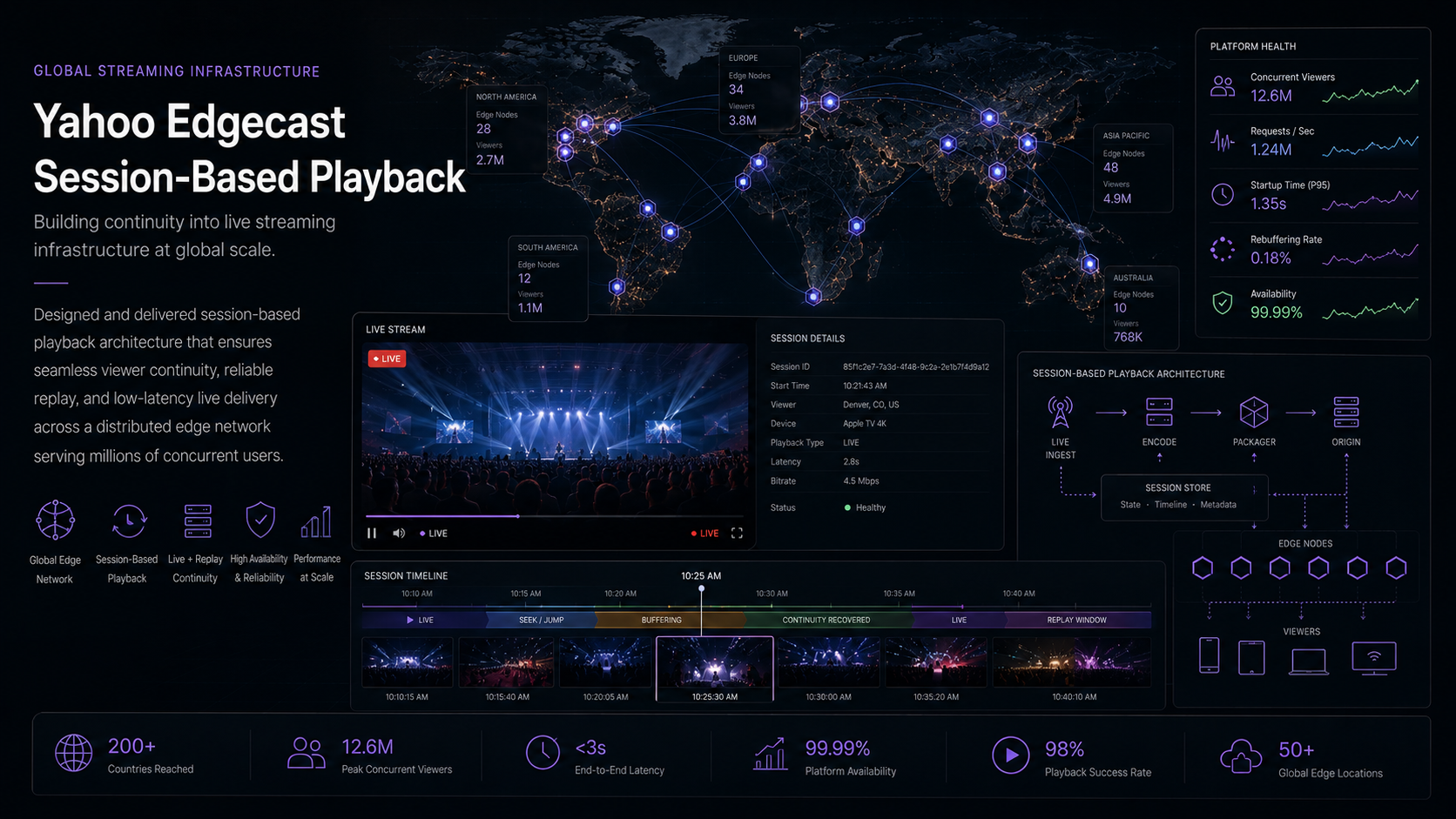Image resolution: width=1456 pixels, height=819 pixels.
Task: Click the Platform Availability chart icon
Action: (771, 754)
